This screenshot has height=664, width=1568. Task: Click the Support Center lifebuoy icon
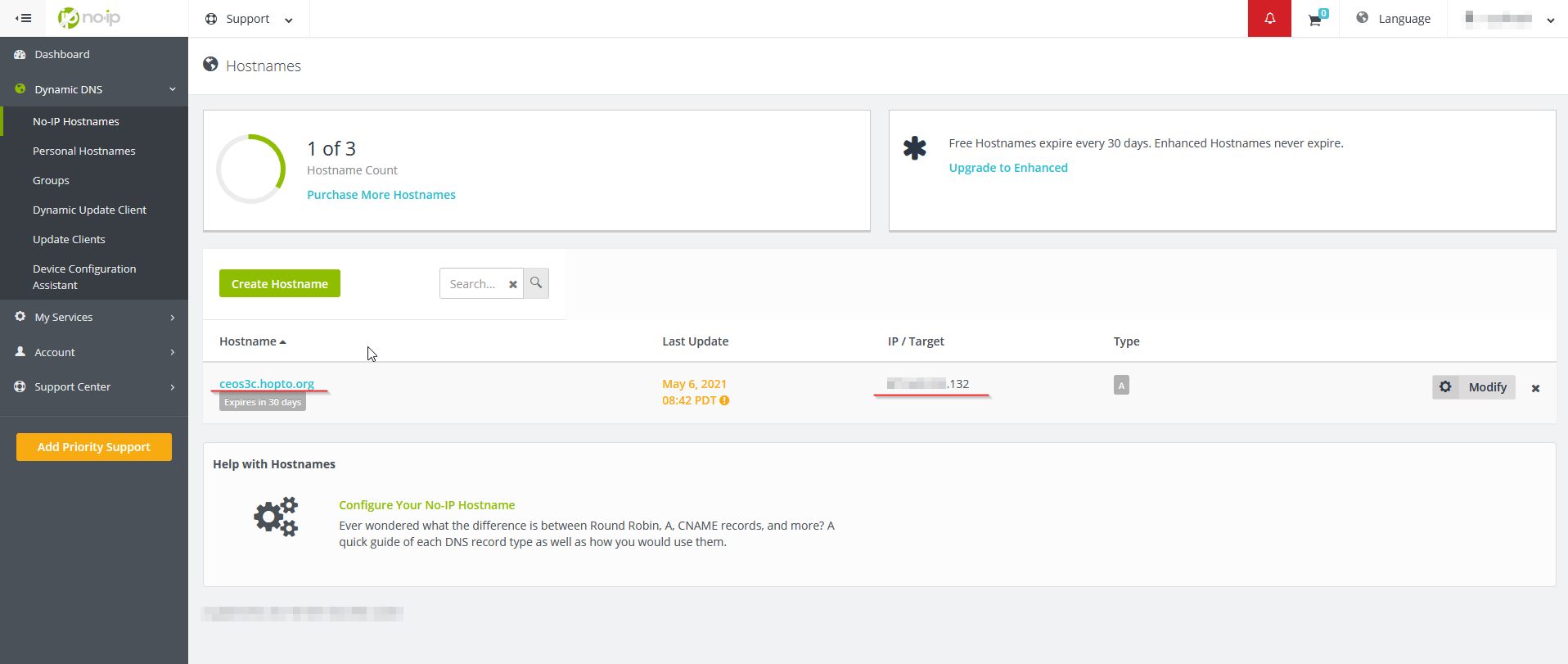pos(20,386)
